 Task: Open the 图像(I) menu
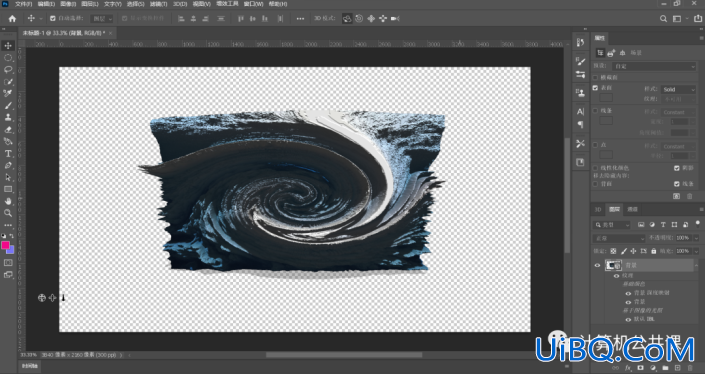tap(68, 4)
